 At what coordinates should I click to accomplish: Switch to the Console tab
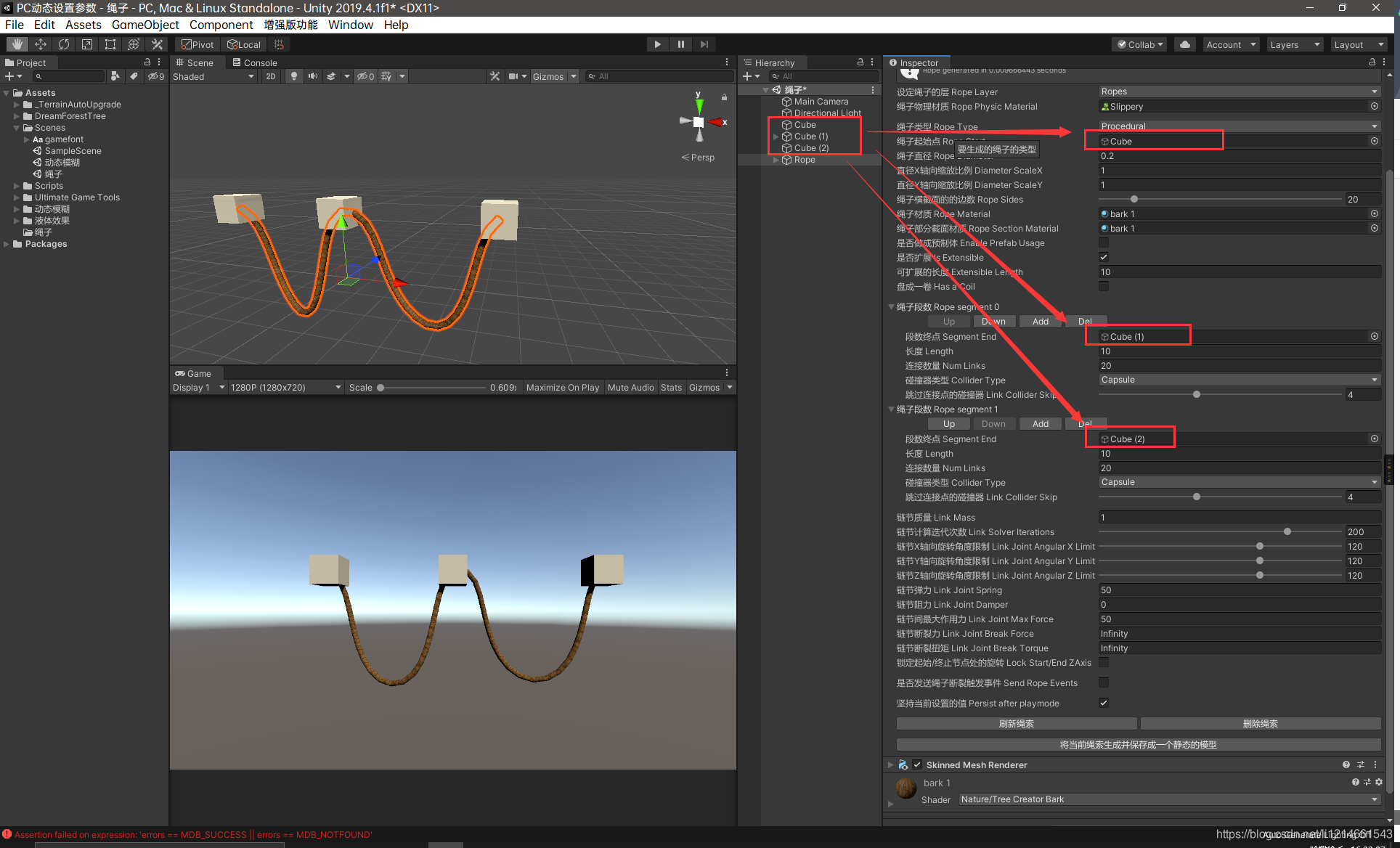pyautogui.click(x=255, y=63)
